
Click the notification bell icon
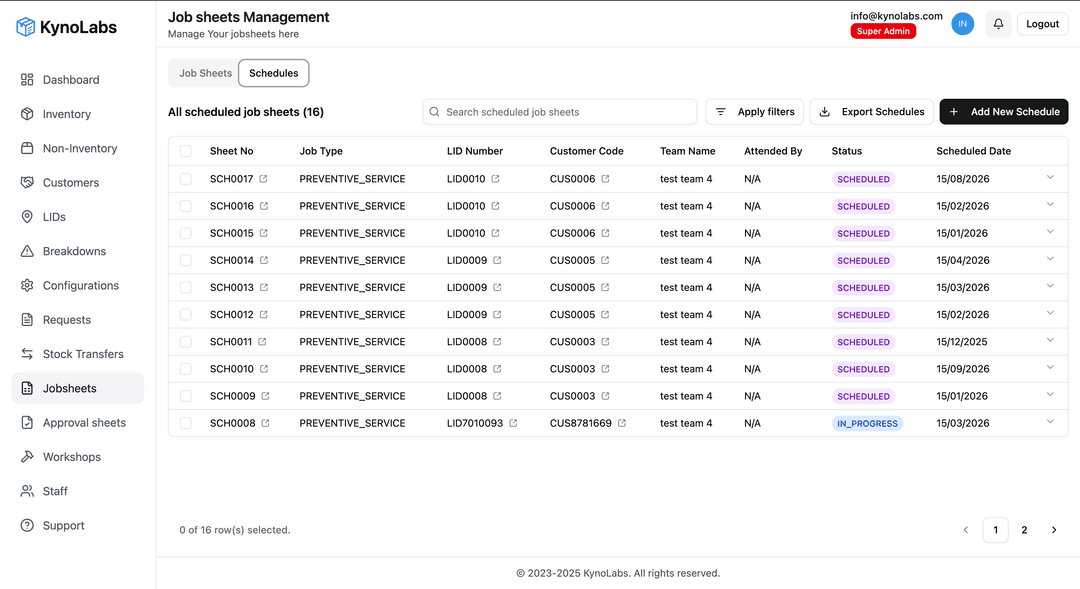point(998,24)
